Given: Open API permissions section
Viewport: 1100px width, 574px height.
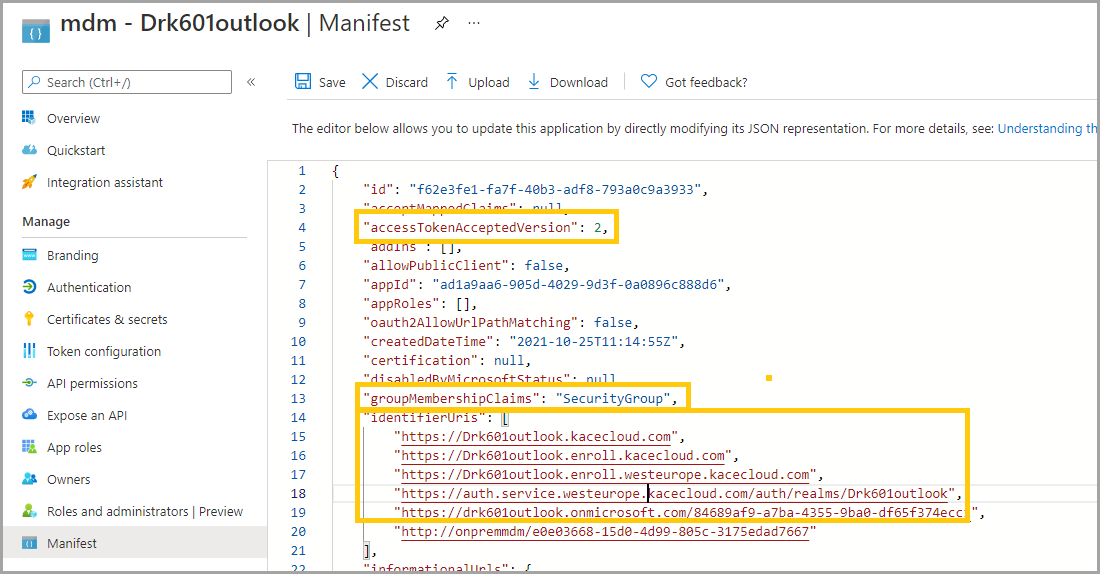Looking at the screenshot, I should pos(92,383).
